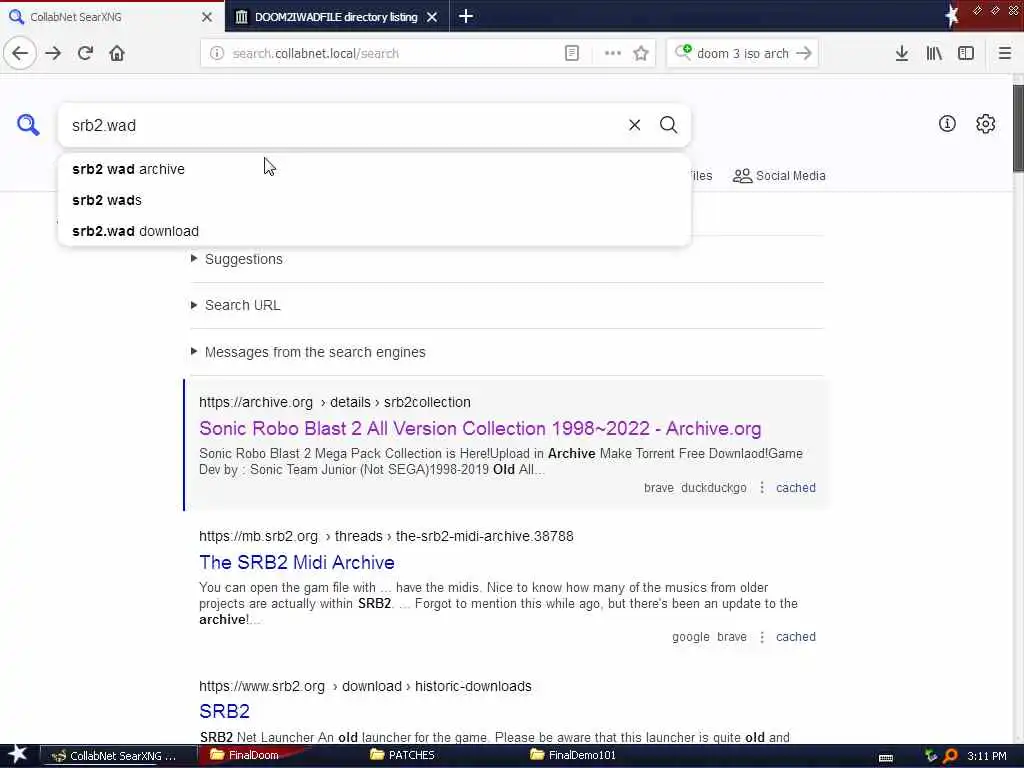Choose the 'srb2.wad download' suggestion
This screenshot has height=768, width=1024.
(x=374, y=231)
